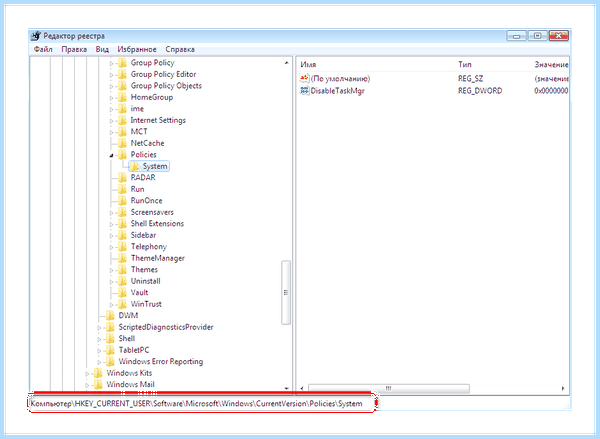Expand the Internet Settings key
The height and width of the screenshot is (439, 600).
point(111,121)
